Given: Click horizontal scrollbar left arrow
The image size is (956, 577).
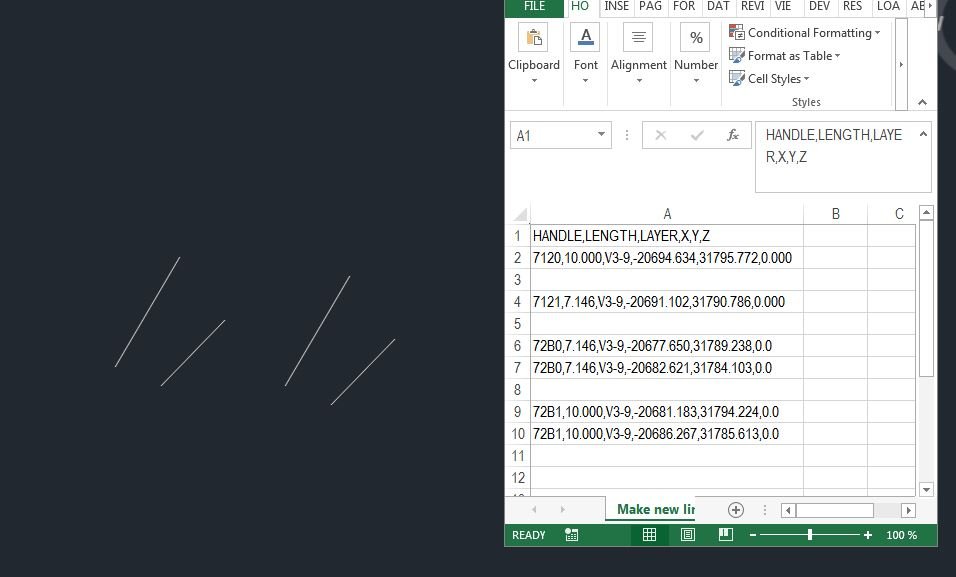Looking at the screenshot, I should pos(788,510).
